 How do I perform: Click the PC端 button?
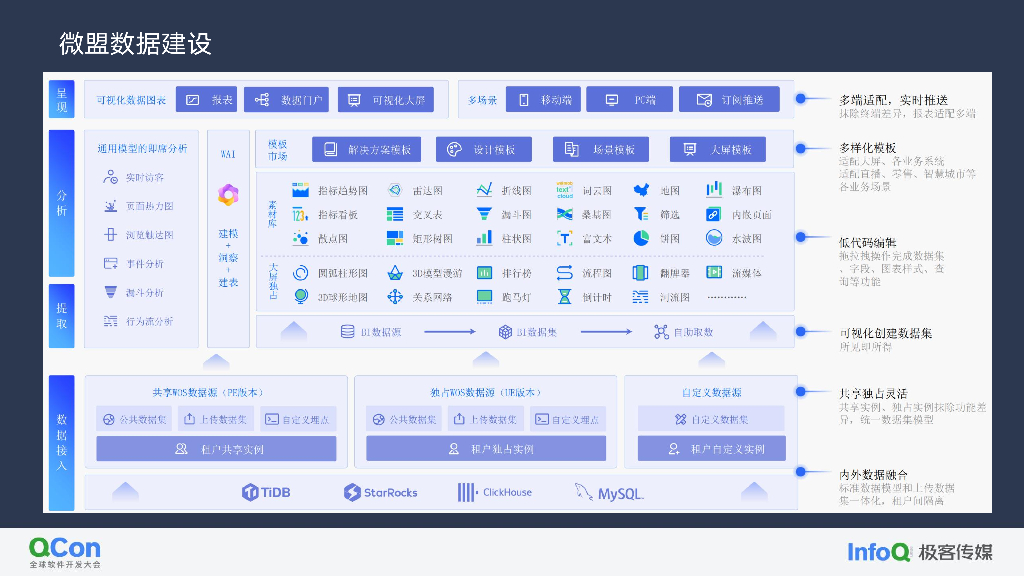click(629, 99)
